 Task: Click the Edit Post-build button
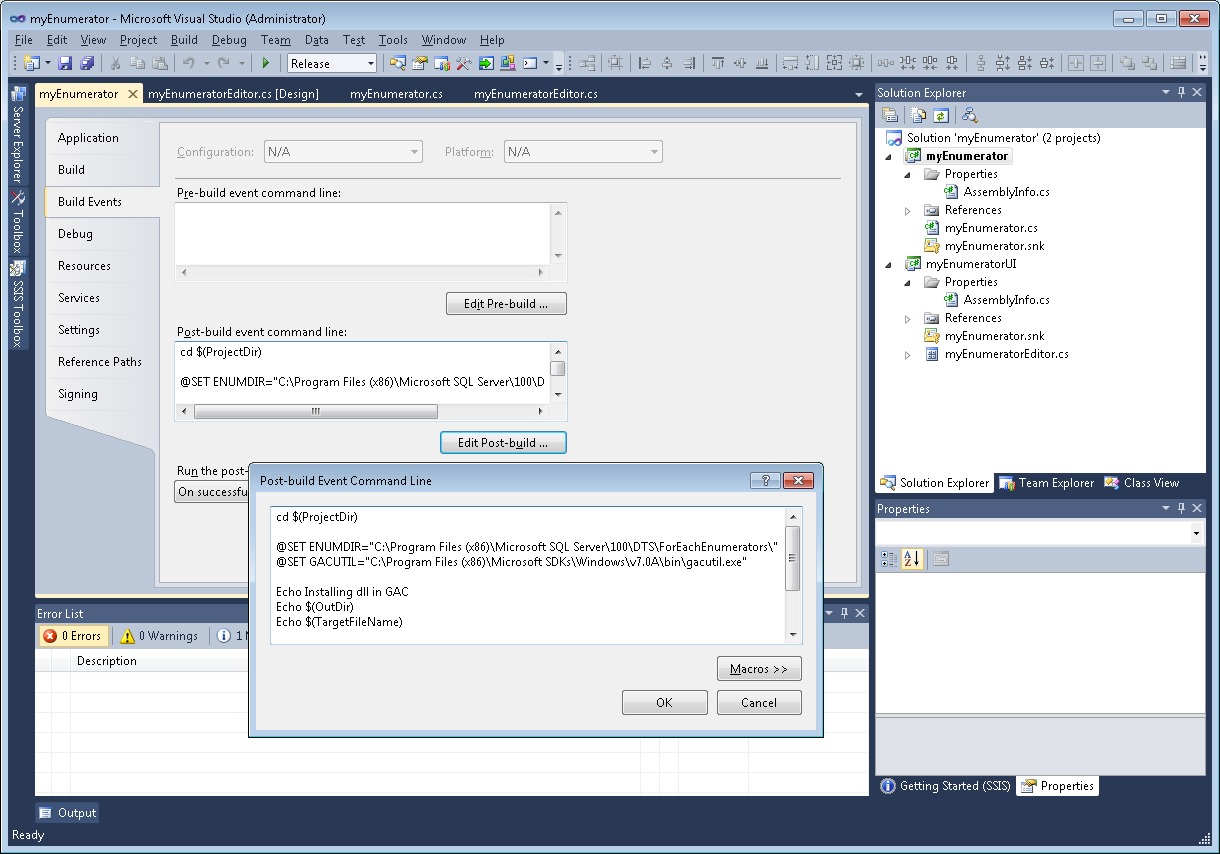[503, 442]
